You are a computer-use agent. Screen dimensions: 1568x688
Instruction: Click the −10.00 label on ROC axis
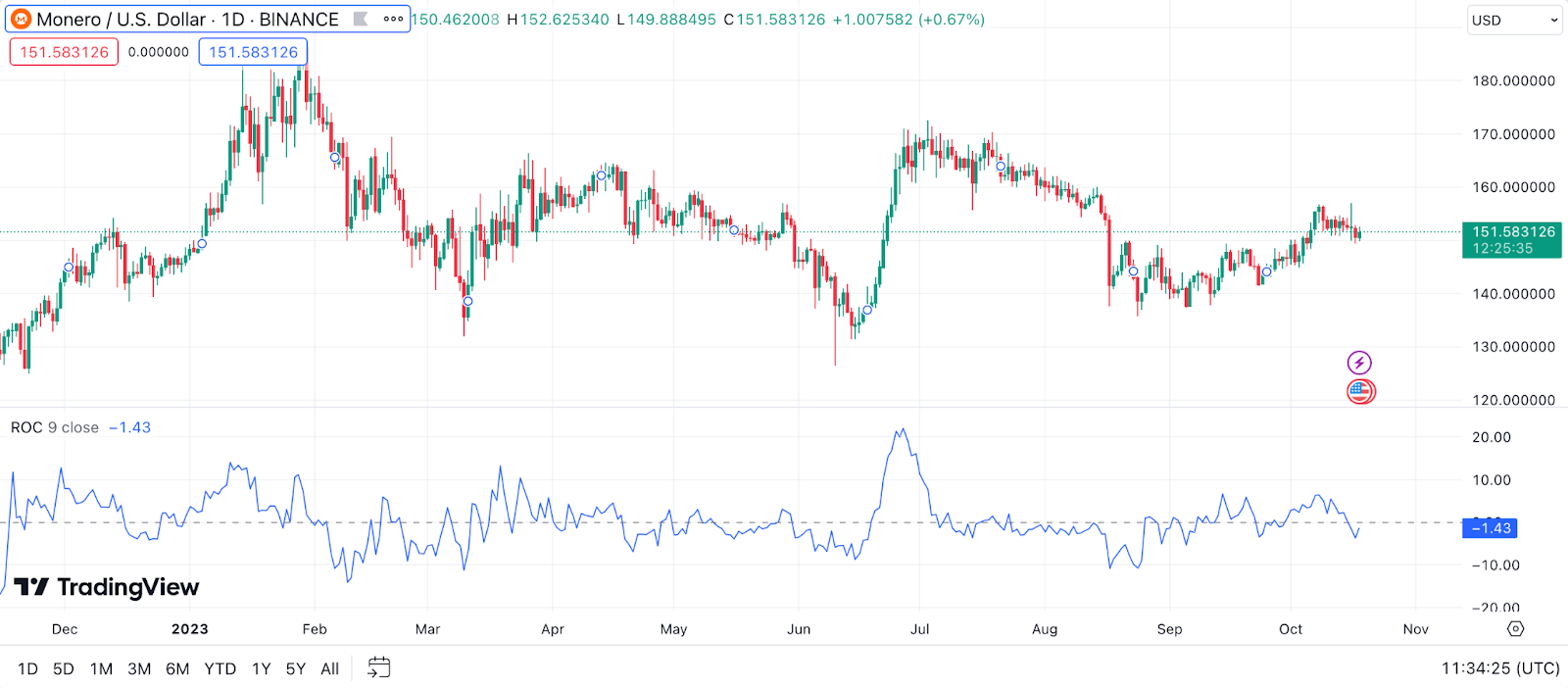(1496, 565)
